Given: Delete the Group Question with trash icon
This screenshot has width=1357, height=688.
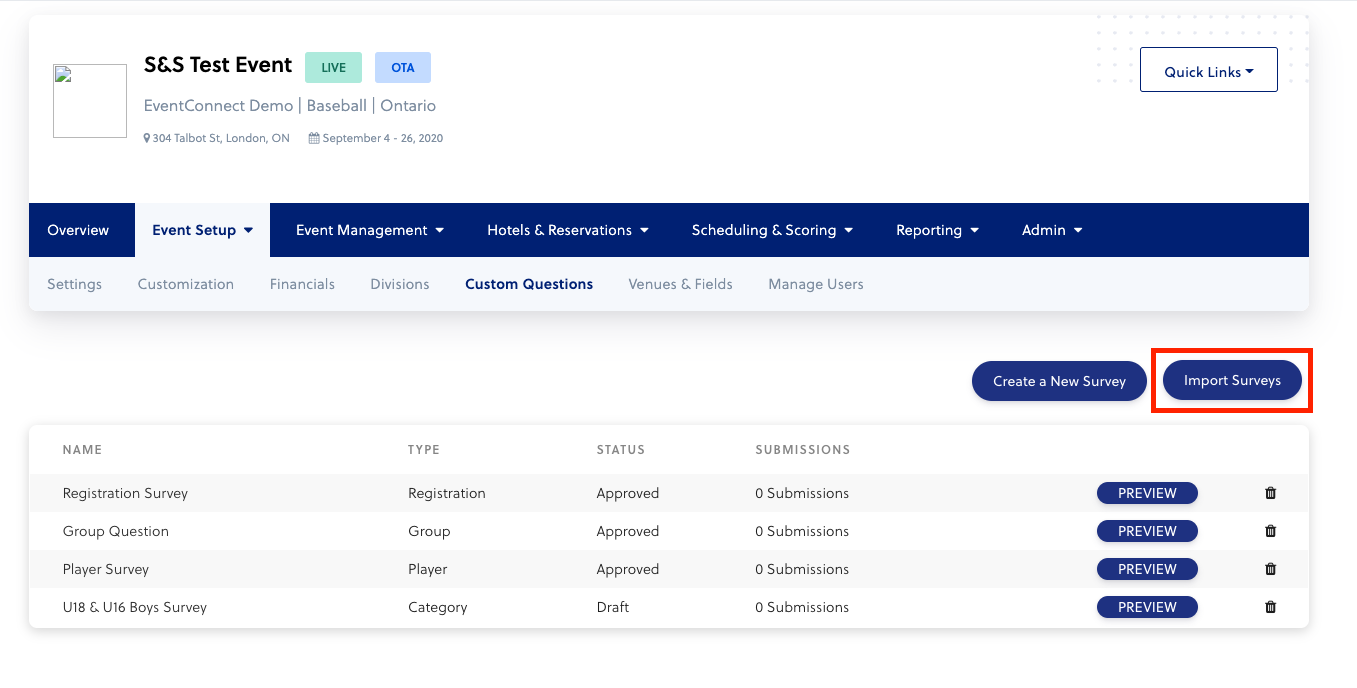Looking at the screenshot, I should pyautogui.click(x=1271, y=531).
